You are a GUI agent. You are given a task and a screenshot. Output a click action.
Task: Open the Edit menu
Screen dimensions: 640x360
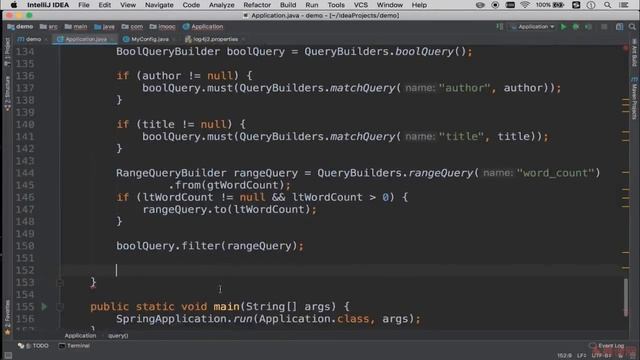tap(104, 5)
